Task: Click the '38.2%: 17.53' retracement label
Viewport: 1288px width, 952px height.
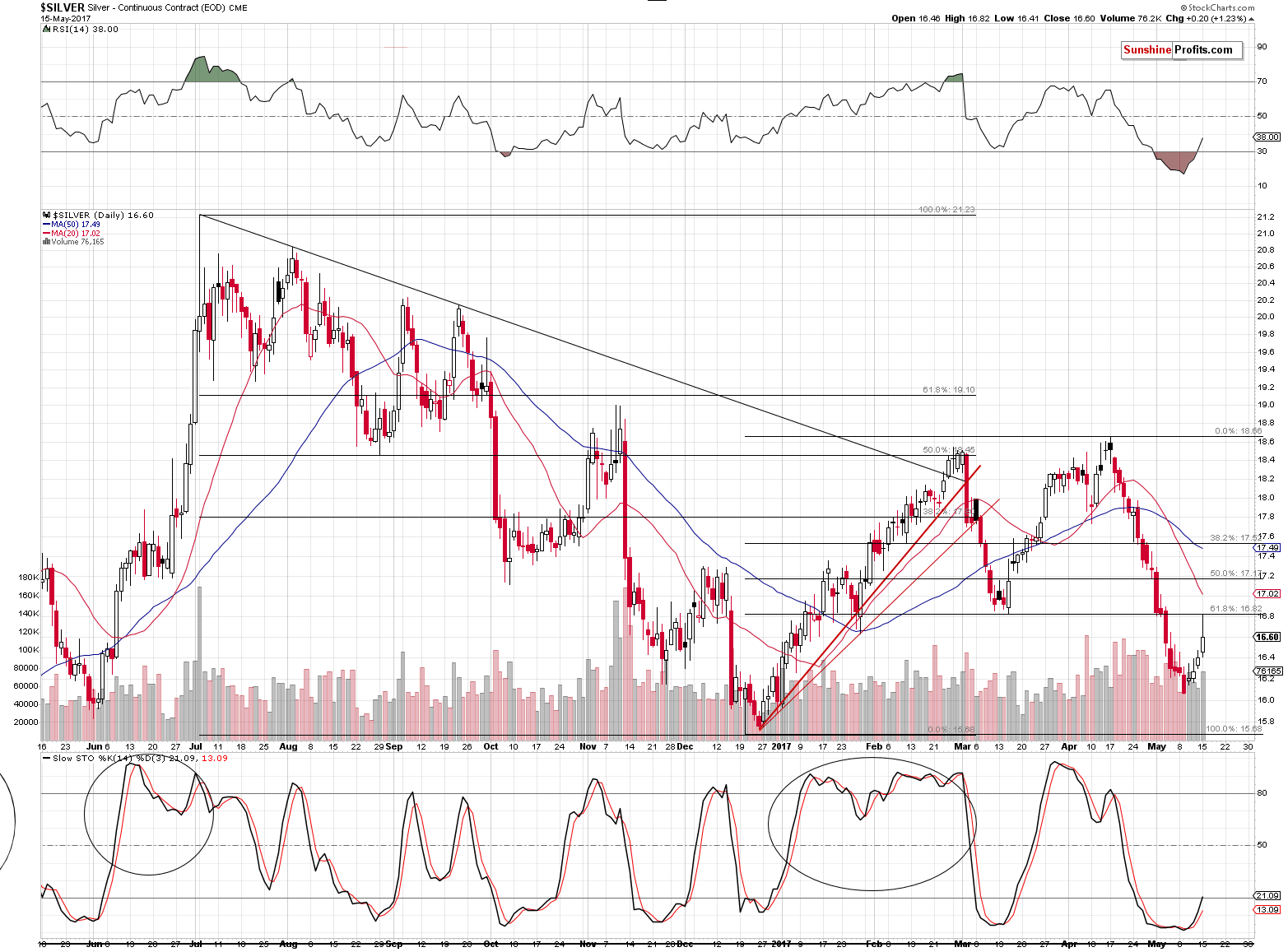Action: click(x=1236, y=538)
